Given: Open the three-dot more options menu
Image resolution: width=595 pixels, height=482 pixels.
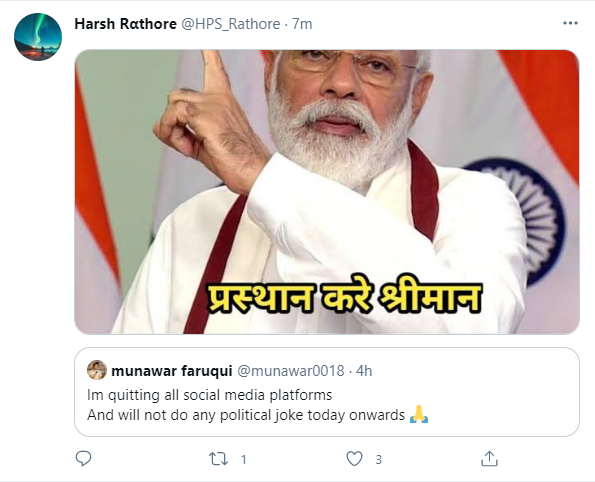Looking at the screenshot, I should tap(570, 24).
